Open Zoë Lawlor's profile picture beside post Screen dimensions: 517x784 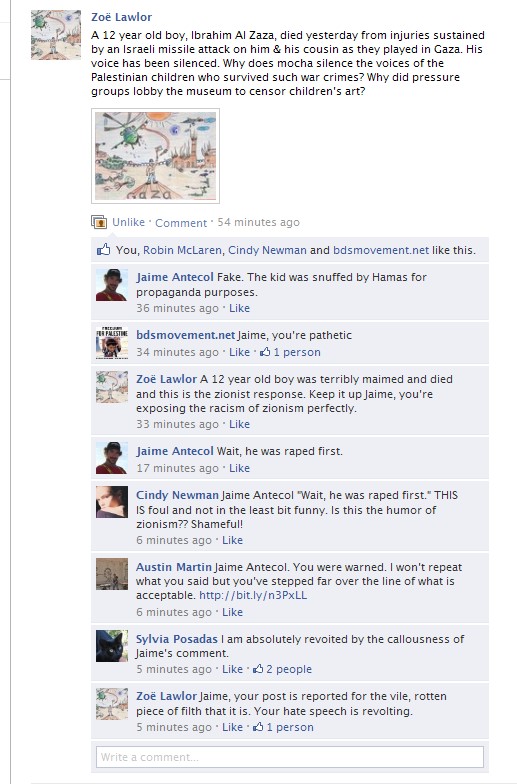[56, 35]
